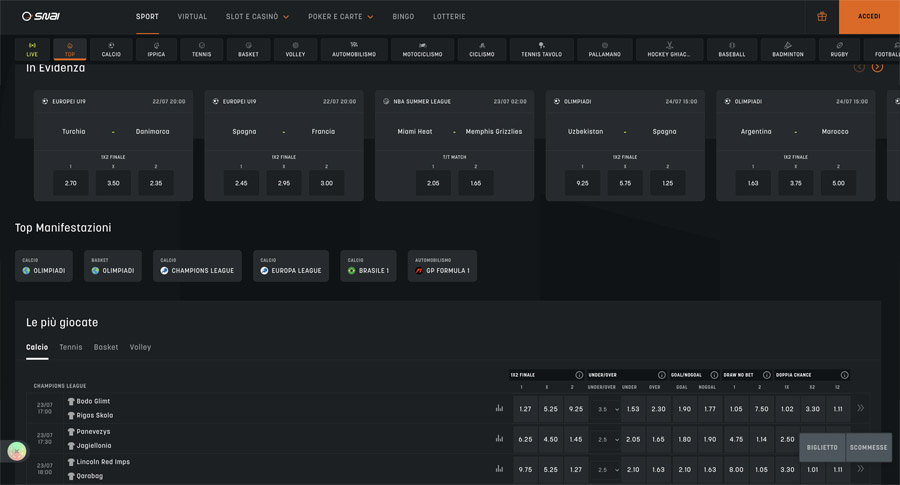Open Europa League top event
Screen dimensions: 900x485
(290, 266)
